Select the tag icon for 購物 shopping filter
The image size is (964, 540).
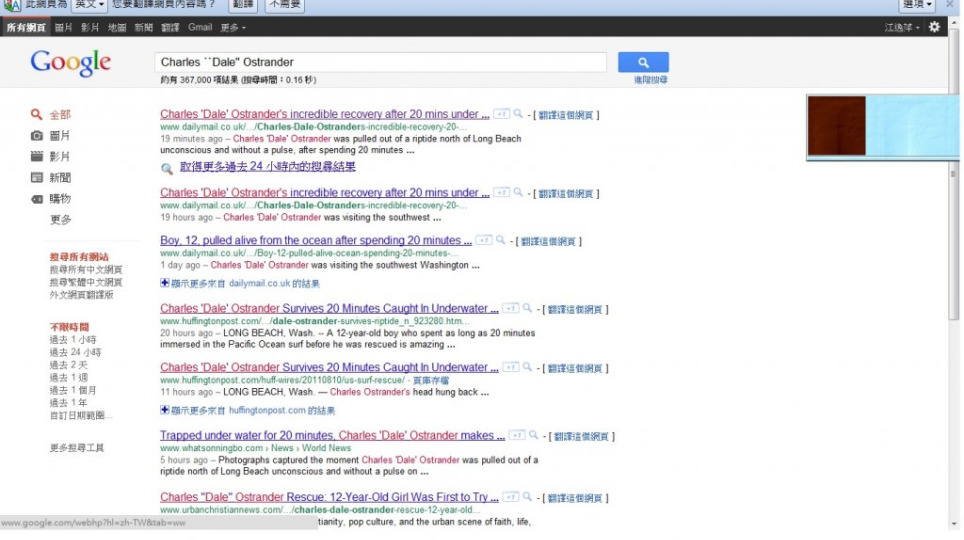37,199
